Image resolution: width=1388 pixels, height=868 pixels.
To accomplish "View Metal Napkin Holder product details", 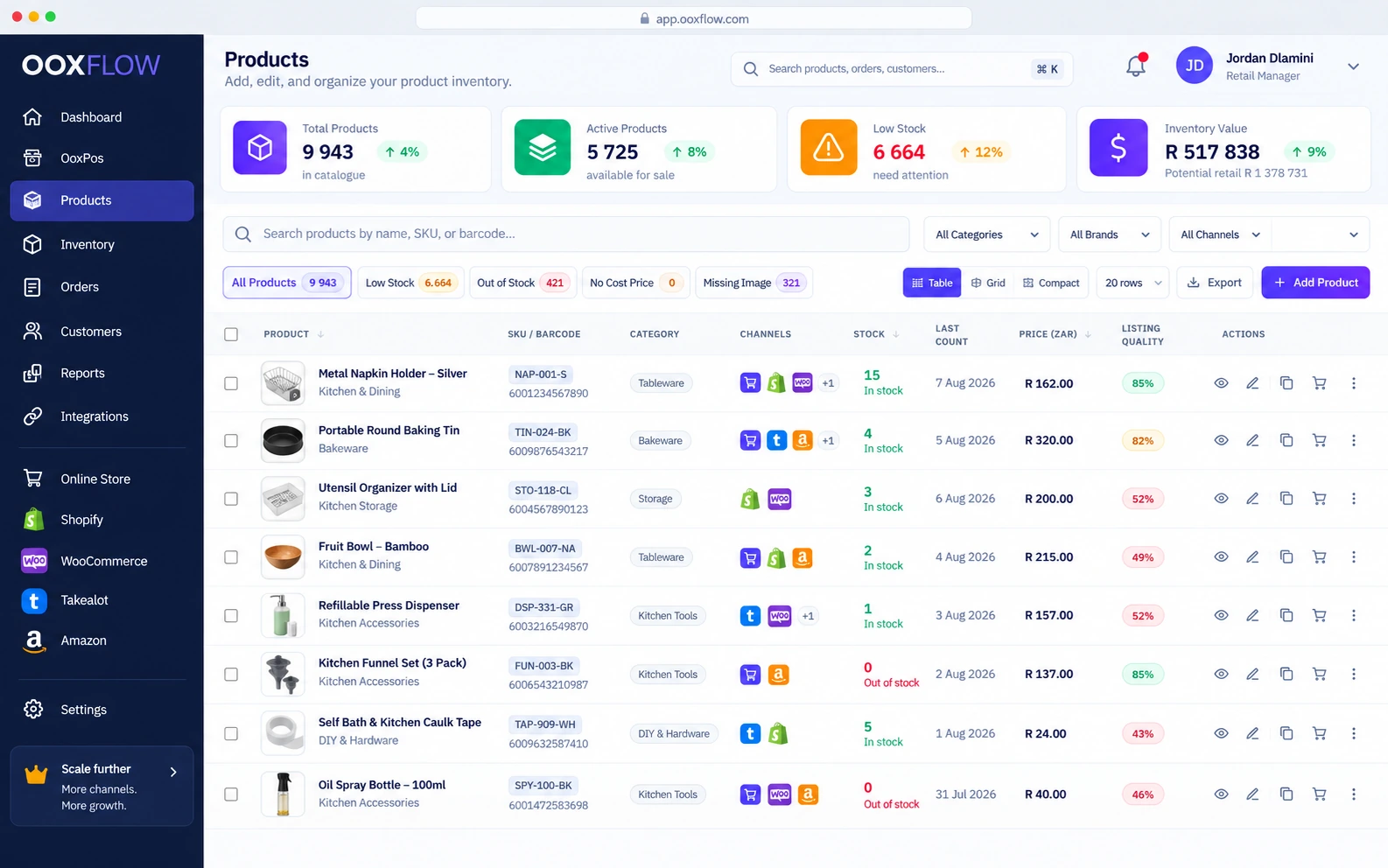I will pos(1221,383).
